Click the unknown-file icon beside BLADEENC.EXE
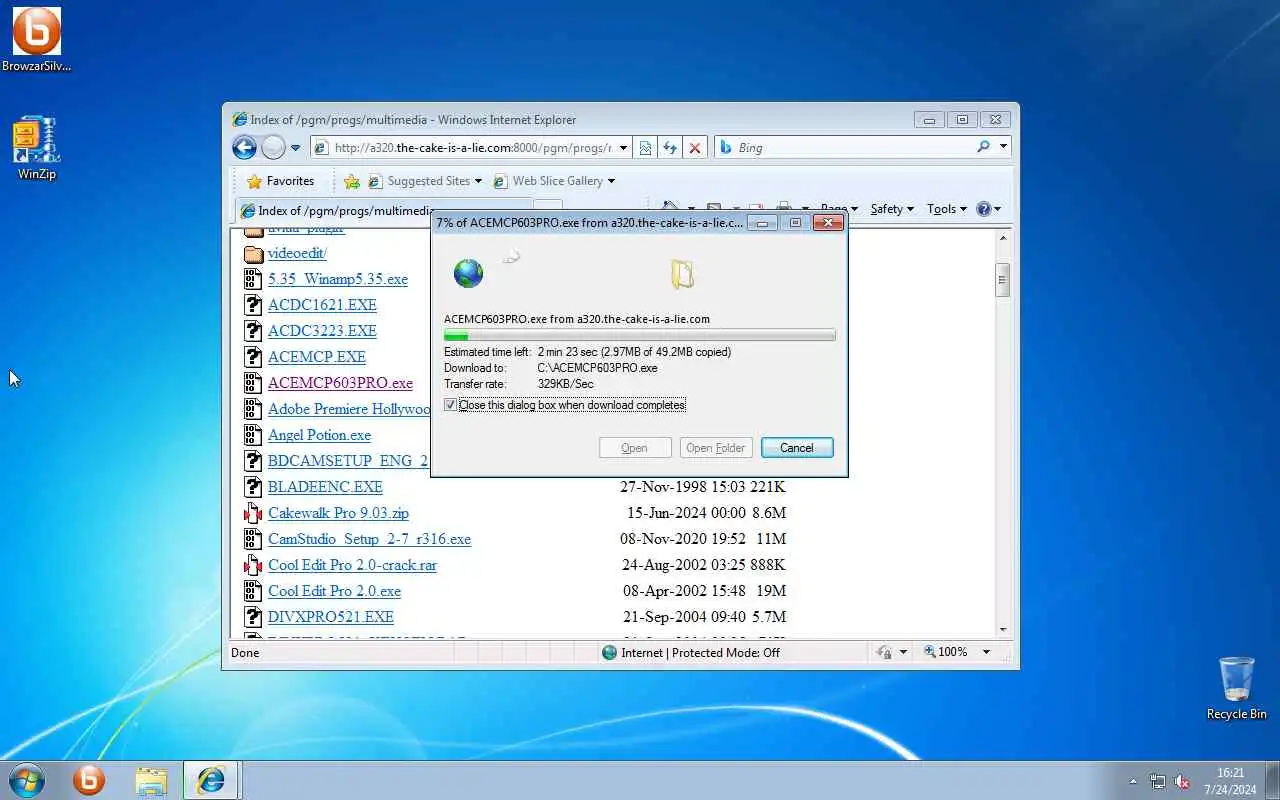This screenshot has width=1280, height=800. point(253,487)
